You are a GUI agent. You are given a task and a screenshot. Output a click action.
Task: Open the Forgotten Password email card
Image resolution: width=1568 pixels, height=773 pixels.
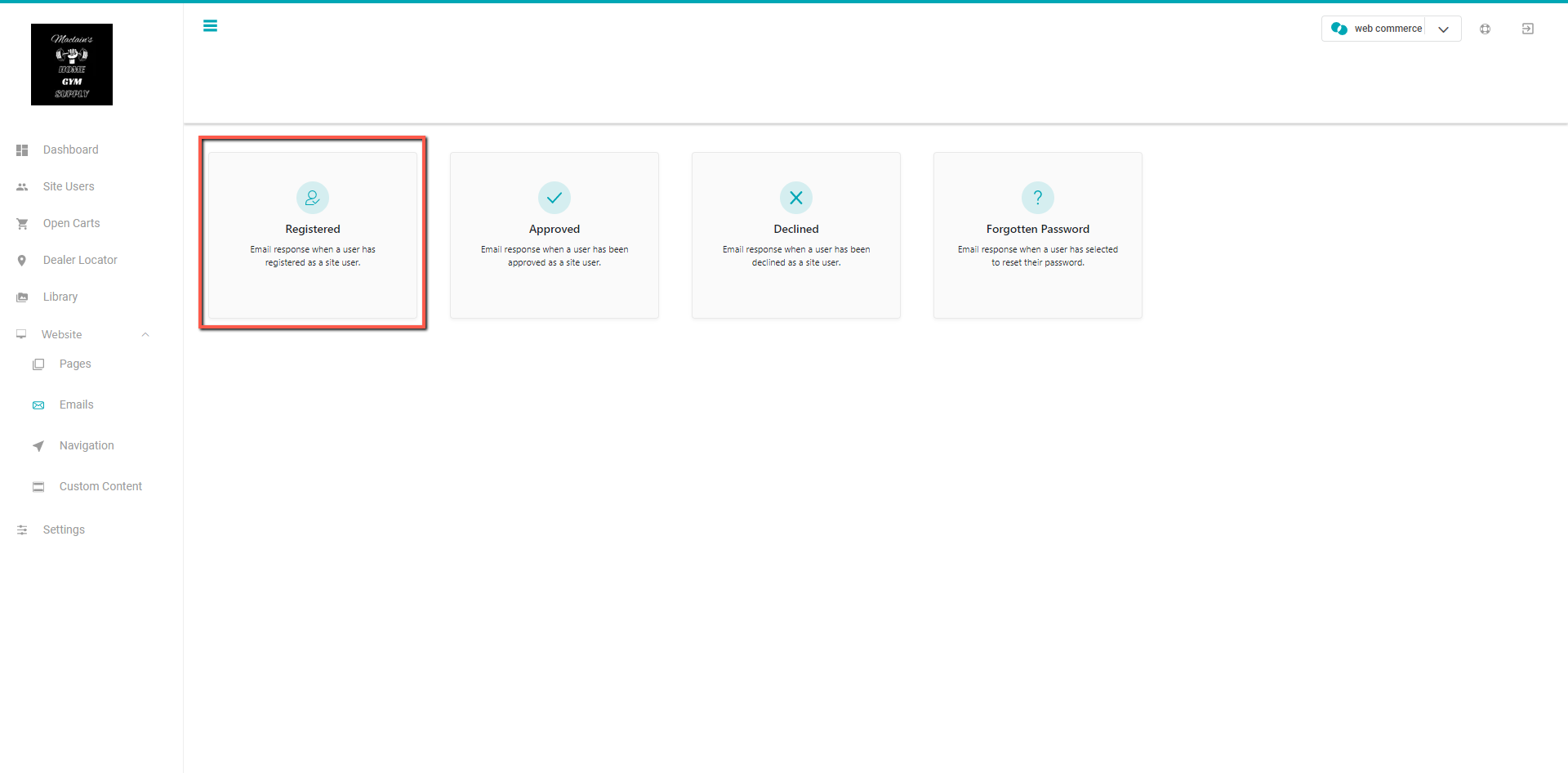(x=1038, y=235)
